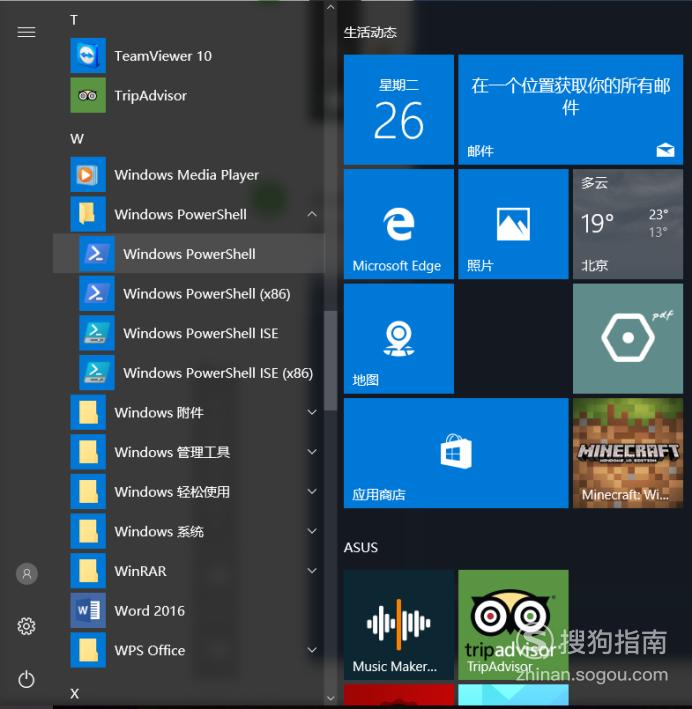
Task: Click the WPS Office folder icon
Action: [88, 650]
